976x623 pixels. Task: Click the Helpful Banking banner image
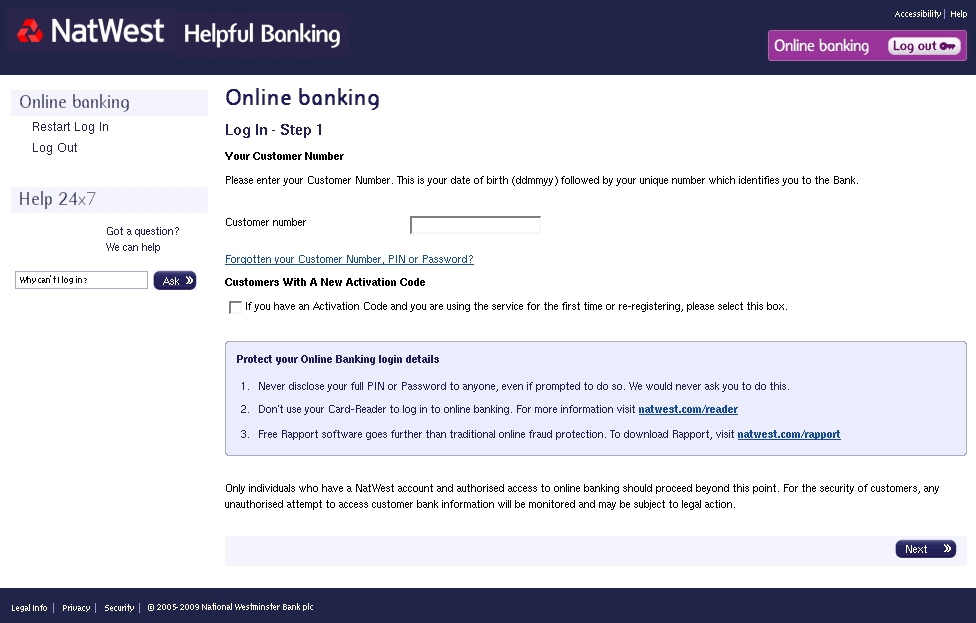(262, 34)
